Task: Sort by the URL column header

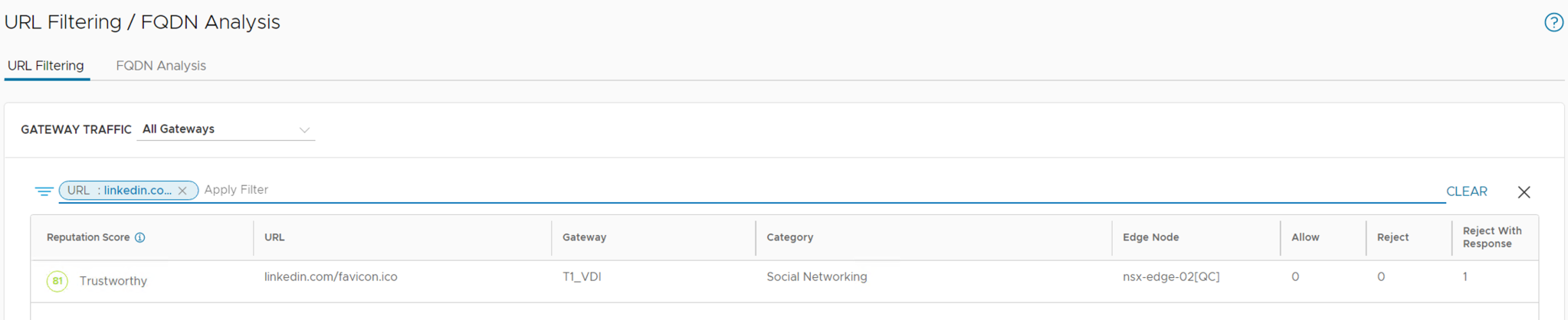Action: [x=274, y=237]
